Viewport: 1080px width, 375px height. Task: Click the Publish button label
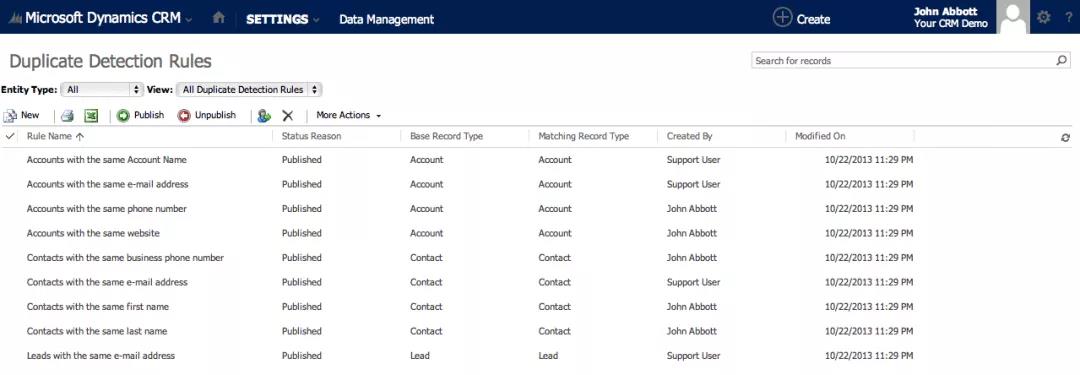pos(149,115)
